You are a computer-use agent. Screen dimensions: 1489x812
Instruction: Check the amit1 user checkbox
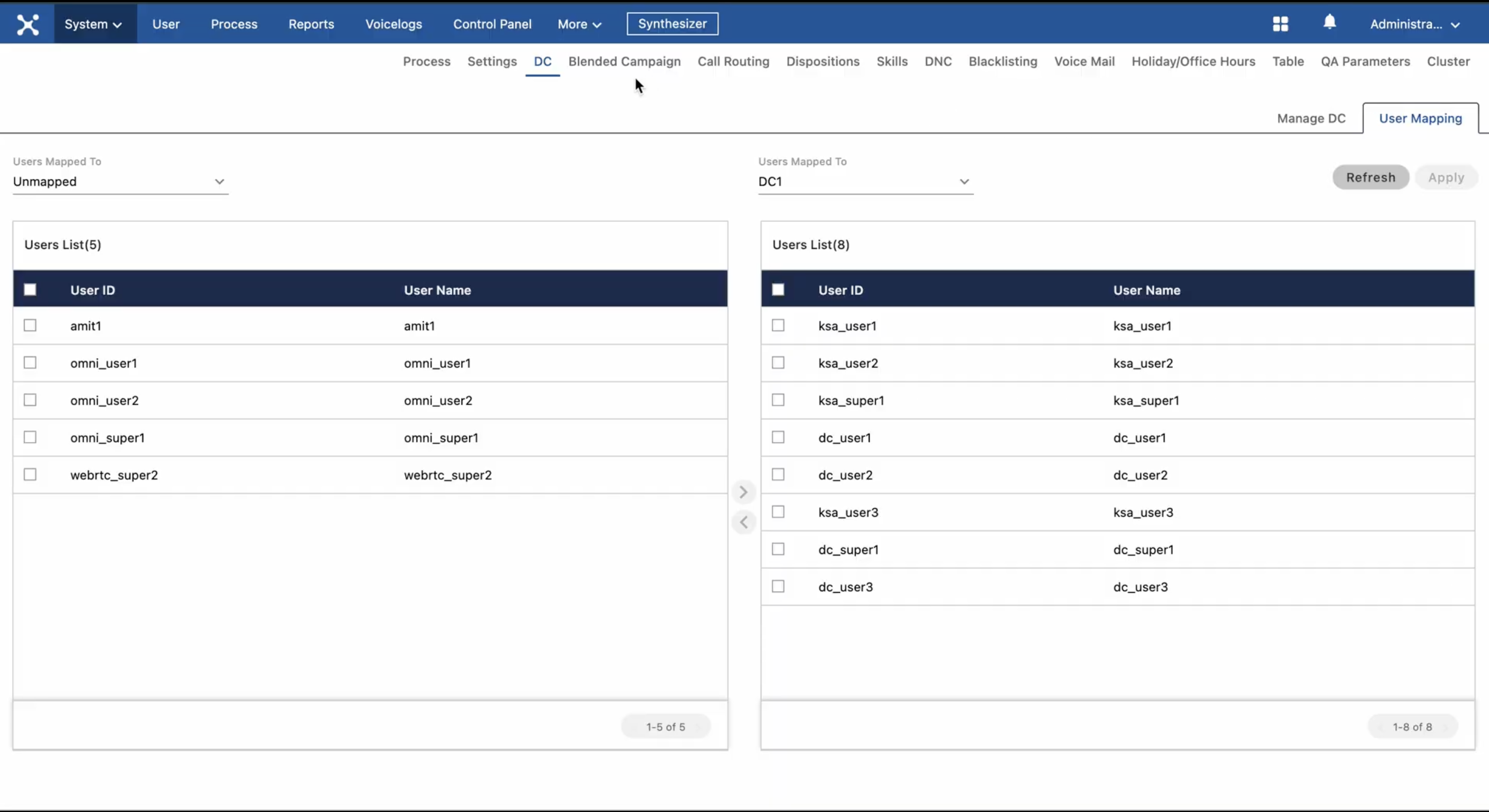point(30,325)
